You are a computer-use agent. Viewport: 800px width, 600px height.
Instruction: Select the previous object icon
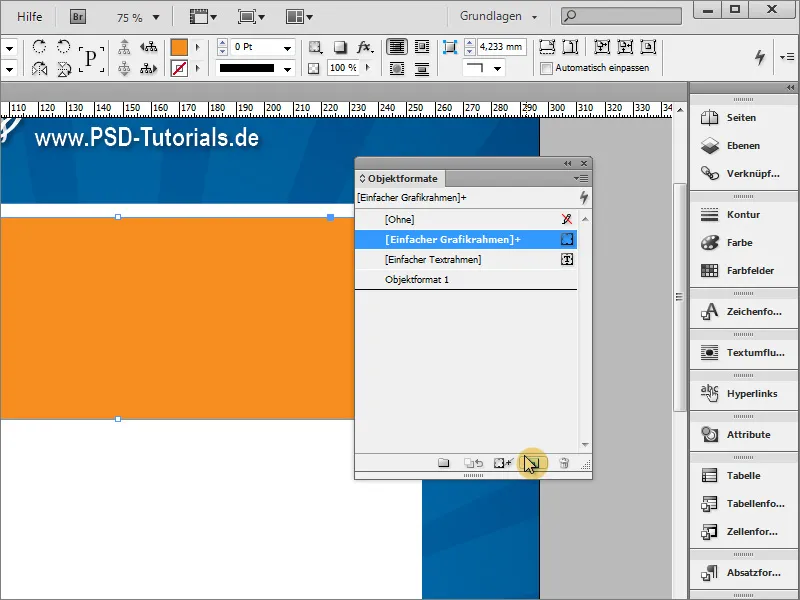point(148,47)
